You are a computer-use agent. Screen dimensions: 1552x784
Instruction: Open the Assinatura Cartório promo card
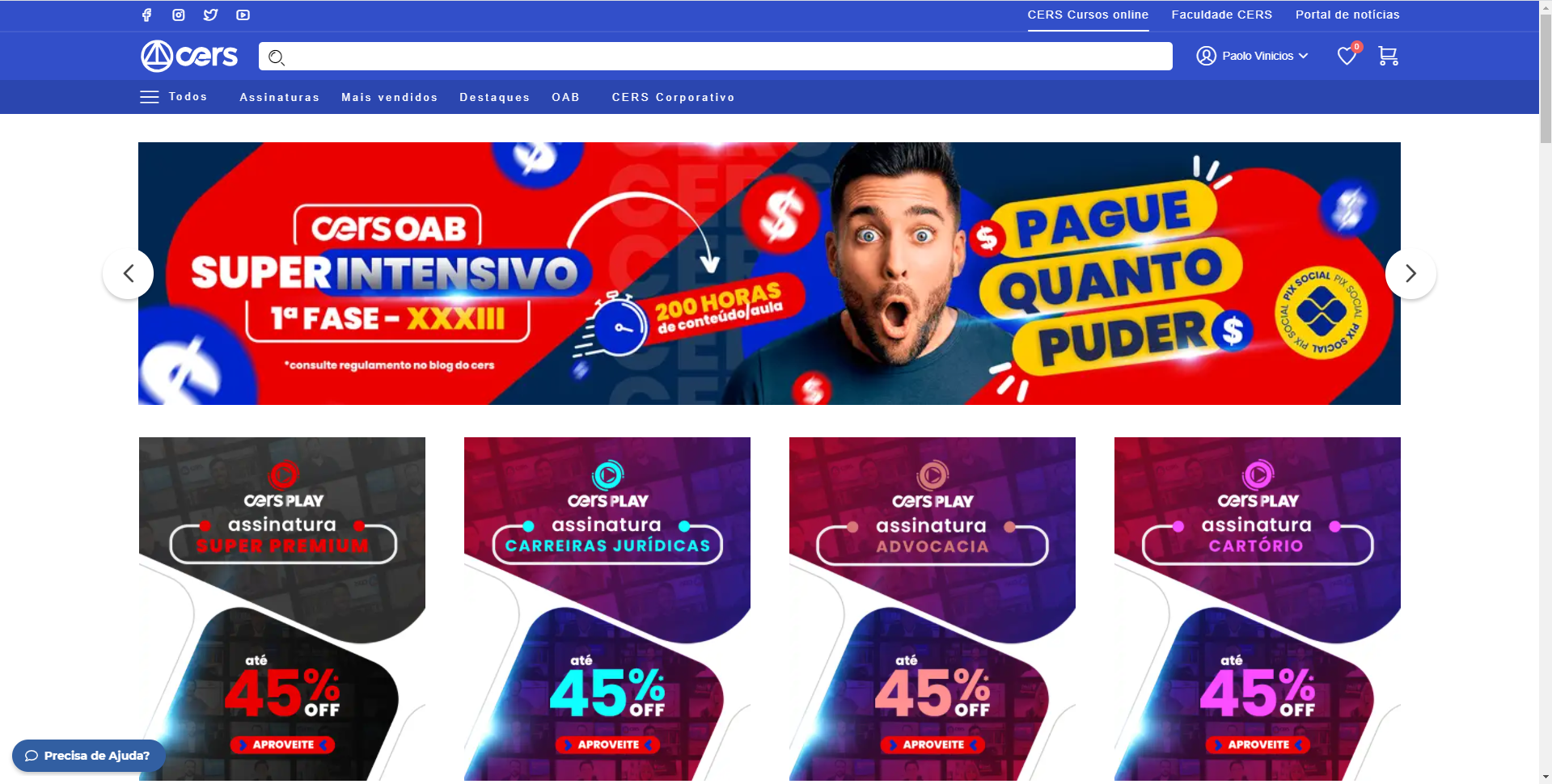[x=1258, y=609]
